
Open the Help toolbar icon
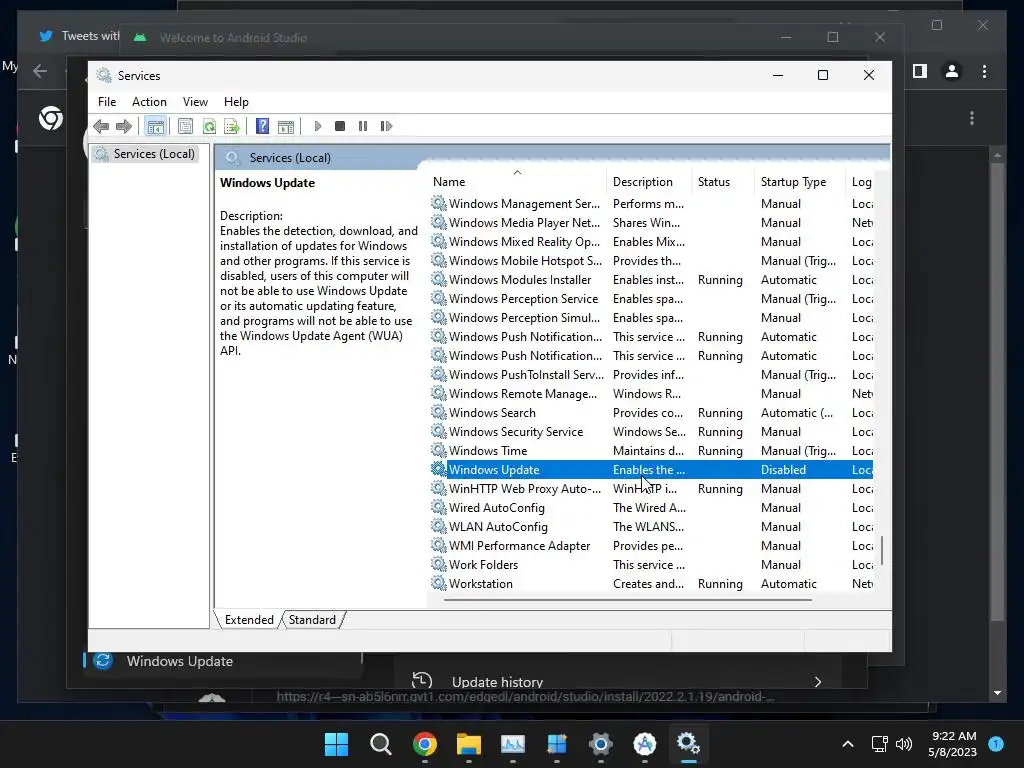(x=263, y=126)
